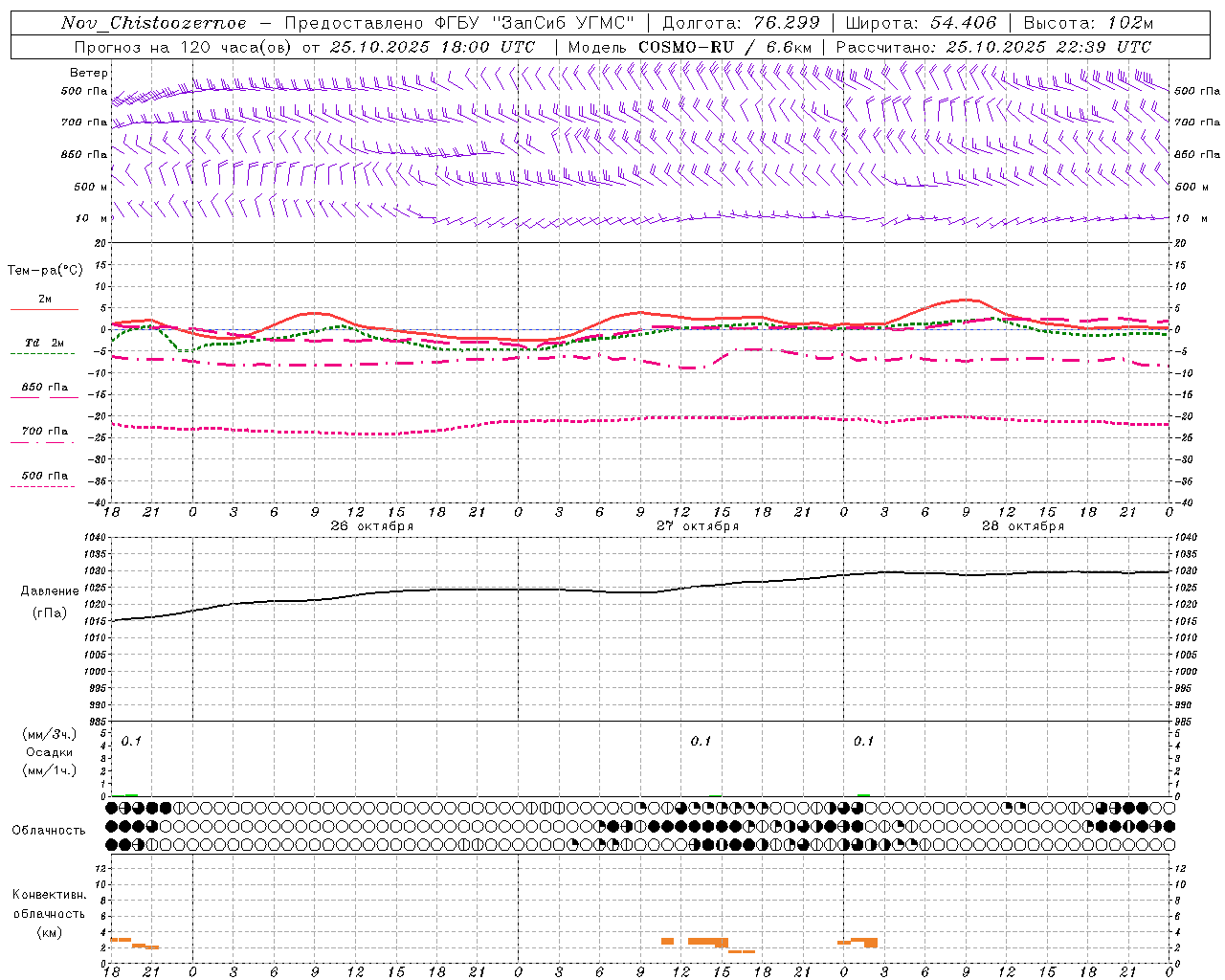Click the orange convective cloud bar after 12h on 27 октября
The image size is (1225, 980).
click(x=708, y=943)
